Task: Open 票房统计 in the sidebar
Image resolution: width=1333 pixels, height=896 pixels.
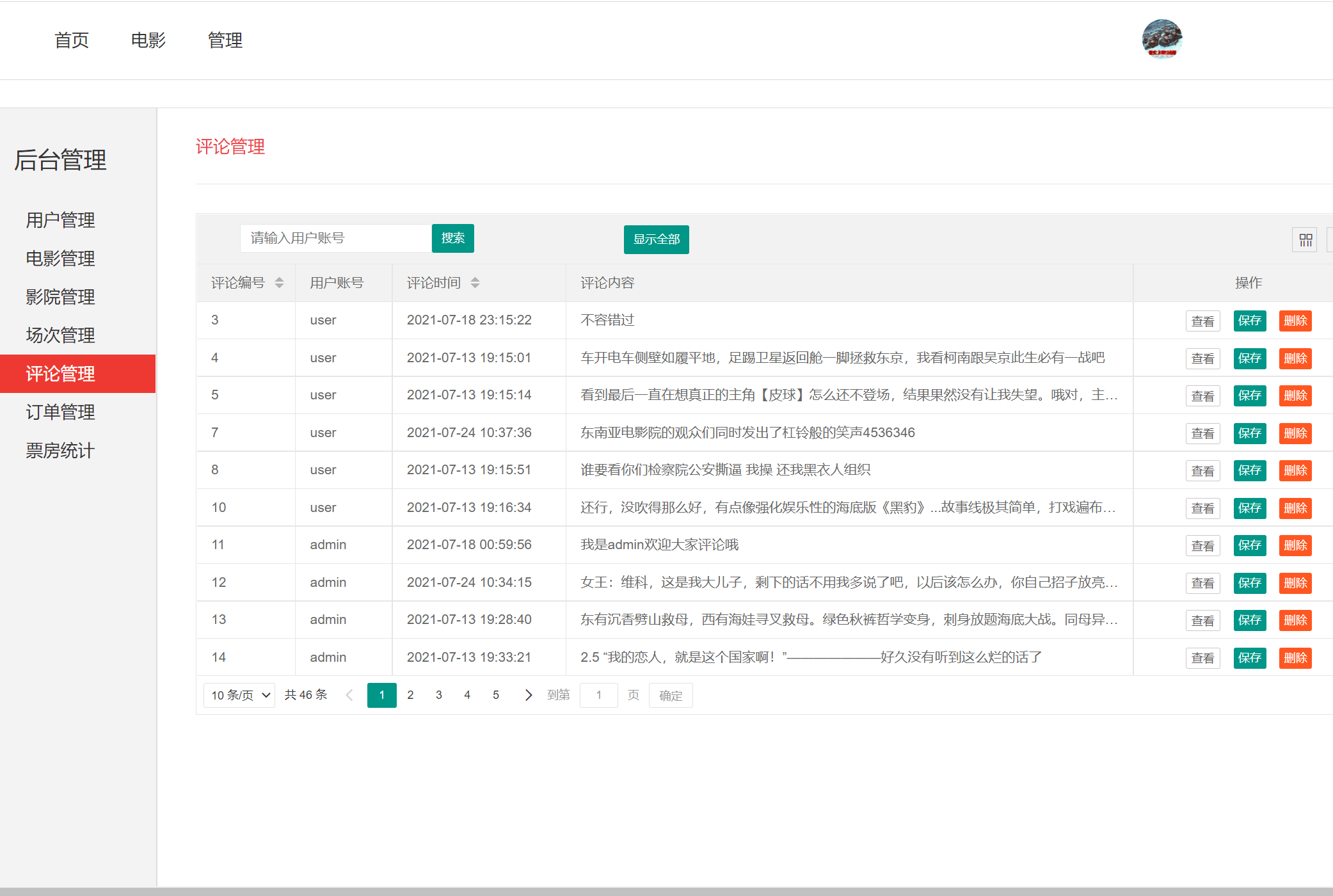Action: pyautogui.click(x=60, y=451)
